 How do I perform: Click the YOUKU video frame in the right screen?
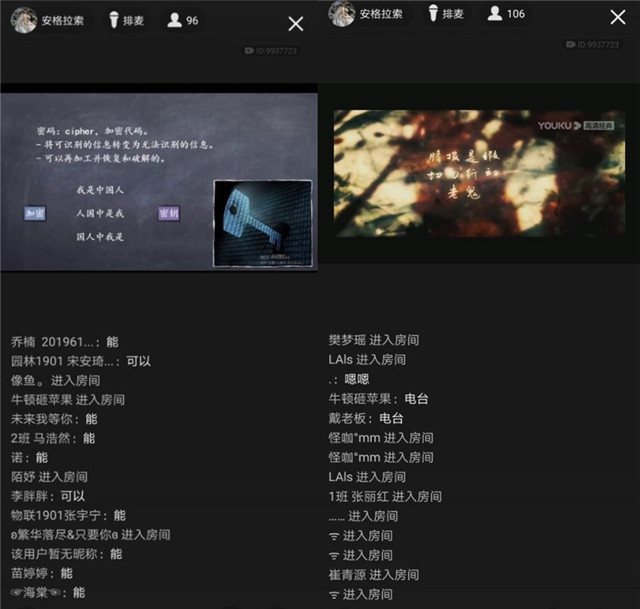(479, 173)
